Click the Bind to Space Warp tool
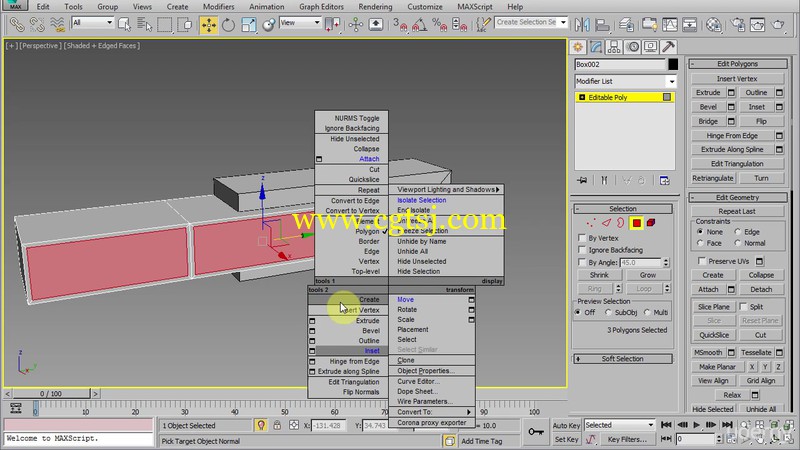 pyautogui.click(x=57, y=24)
